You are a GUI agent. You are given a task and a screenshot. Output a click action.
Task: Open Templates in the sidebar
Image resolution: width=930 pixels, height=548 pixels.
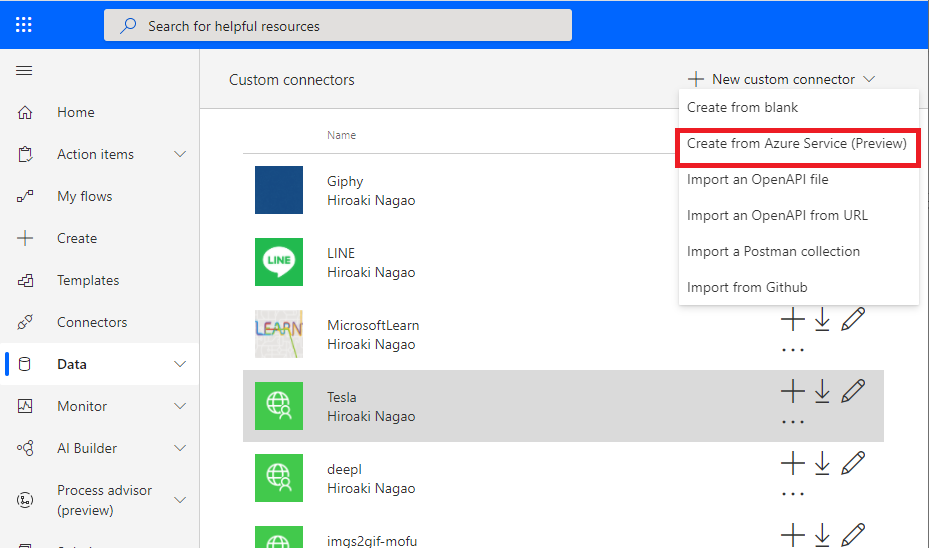pyautogui.click(x=88, y=281)
